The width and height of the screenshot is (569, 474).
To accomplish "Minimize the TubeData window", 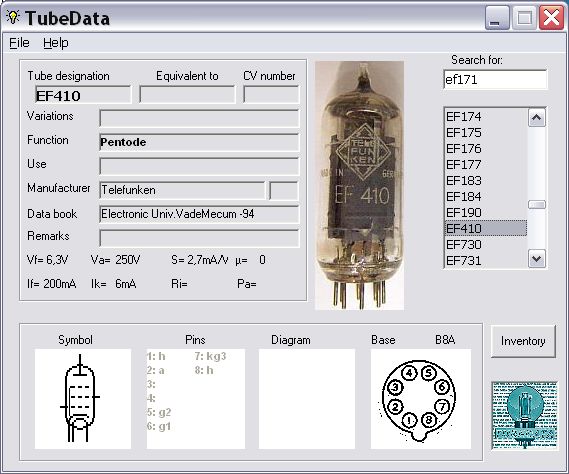I will point(496,18).
